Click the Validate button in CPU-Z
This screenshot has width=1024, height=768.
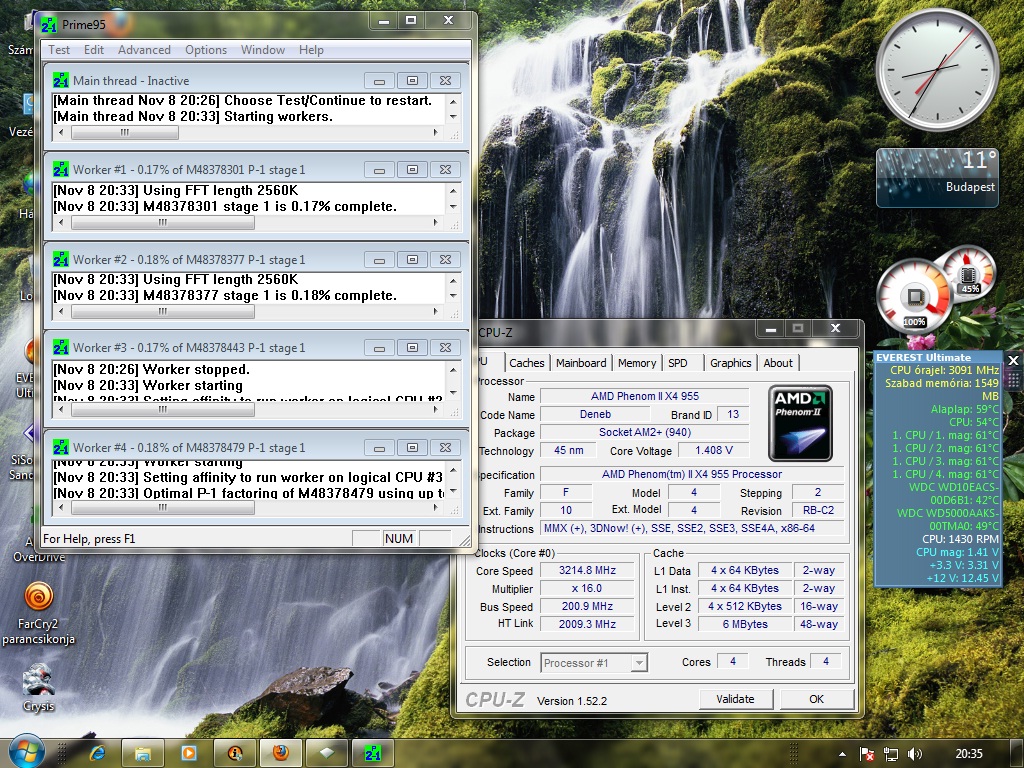(x=735, y=699)
